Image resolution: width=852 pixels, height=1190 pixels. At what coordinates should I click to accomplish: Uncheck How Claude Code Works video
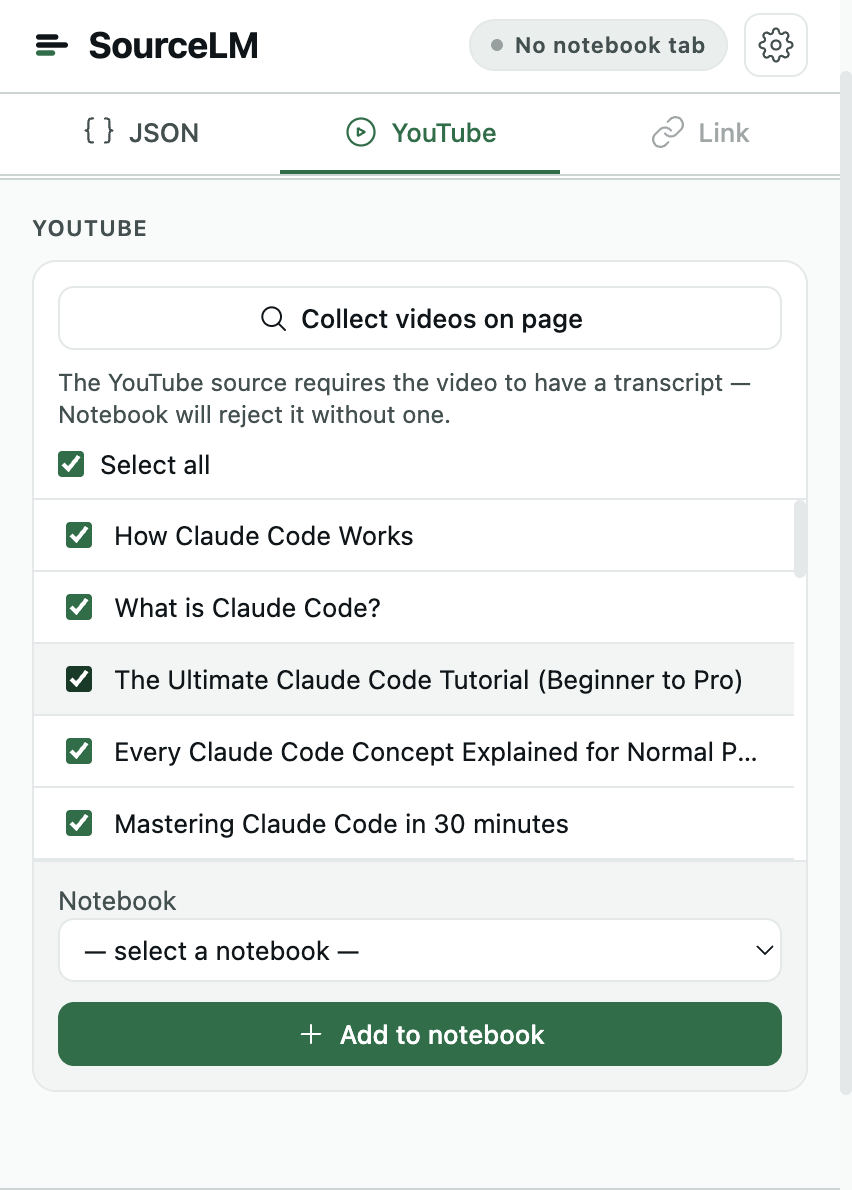point(79,535)
